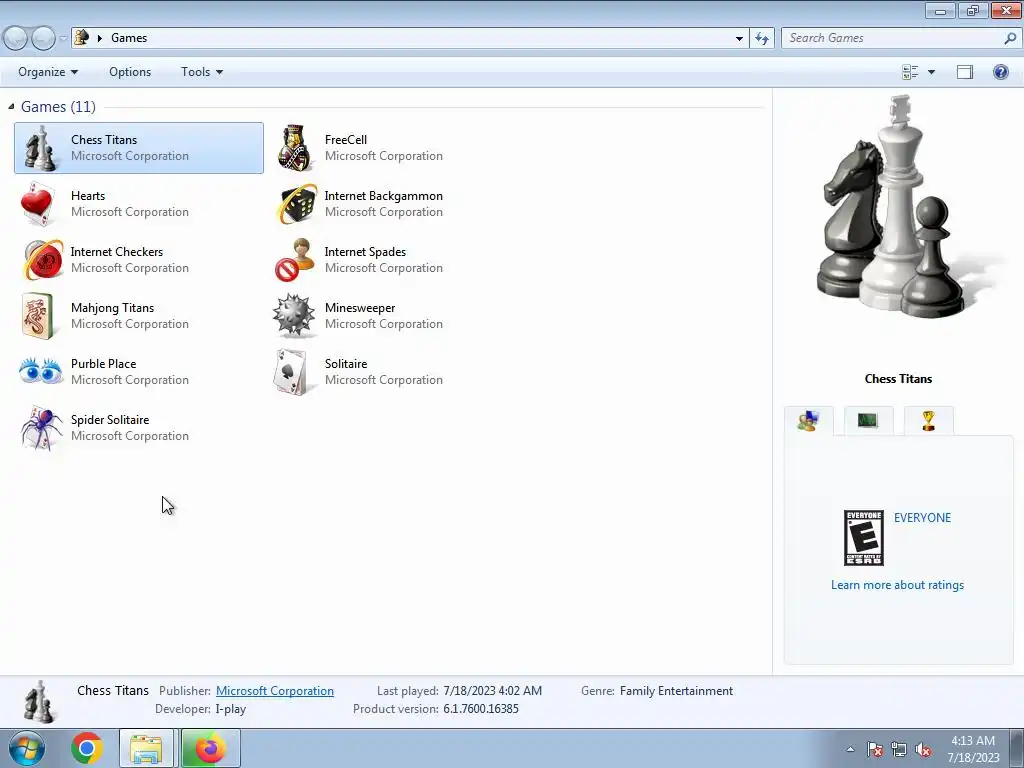Viewport: 1024px width, 768px height.
Task: Click the Games address bar field
Action: pyautogui.click(x=410, y=38)
